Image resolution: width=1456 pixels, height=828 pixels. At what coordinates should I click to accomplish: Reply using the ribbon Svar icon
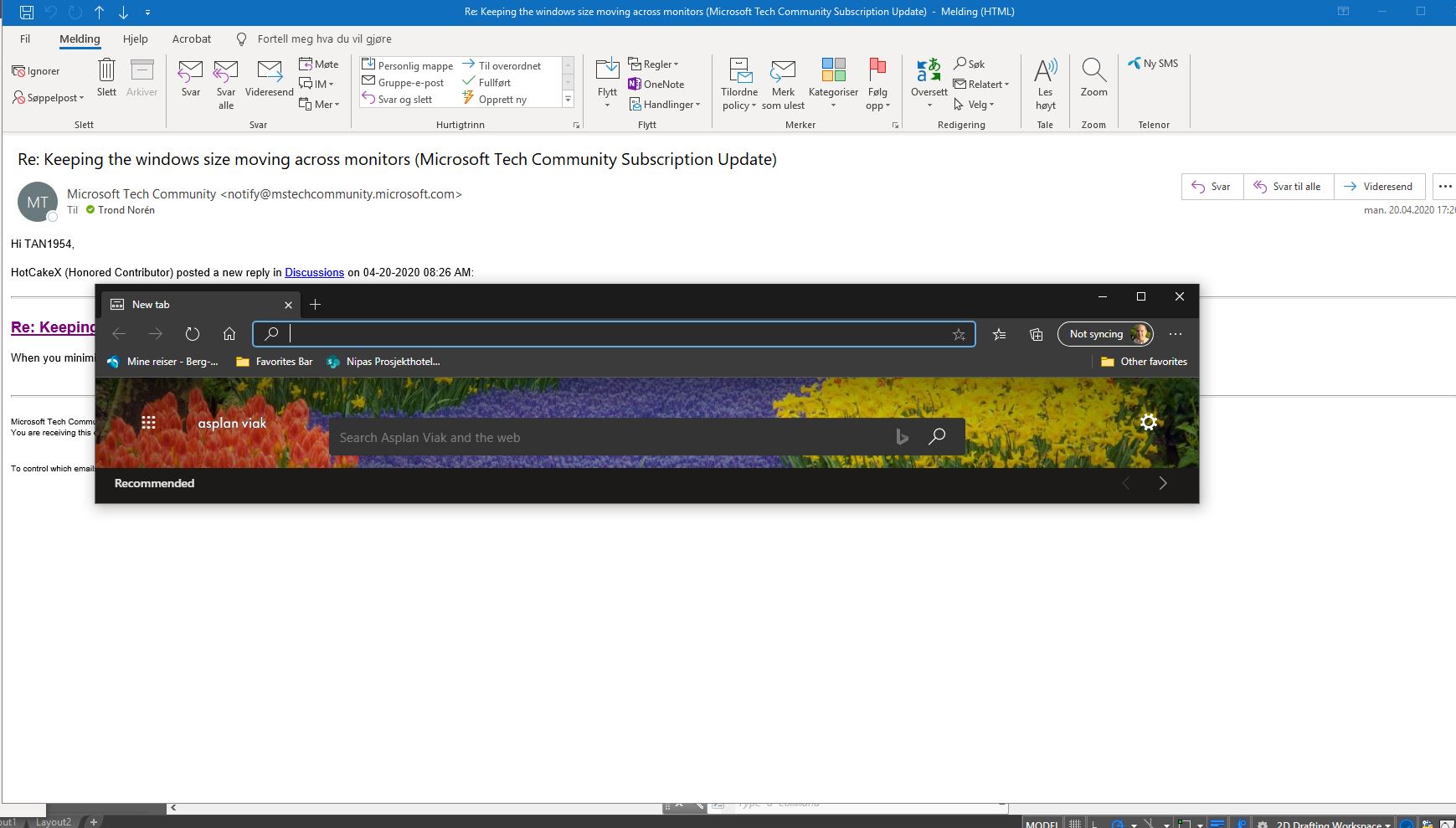(191, 78)
